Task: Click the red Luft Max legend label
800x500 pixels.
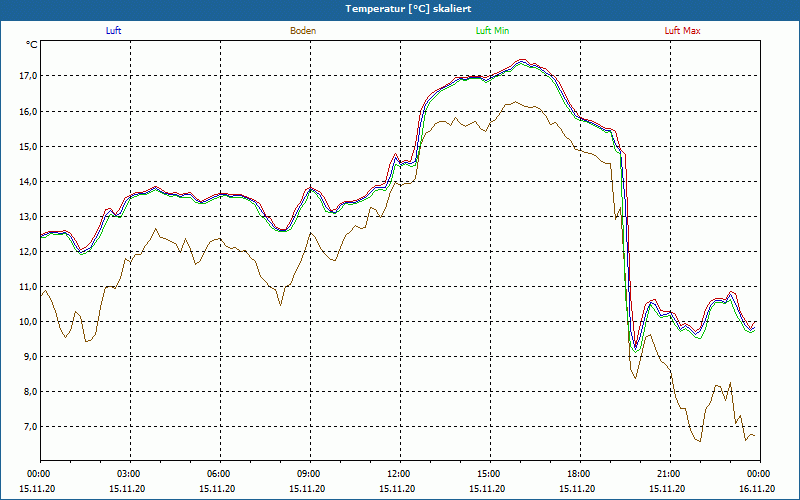Action: tap(683, 31)
